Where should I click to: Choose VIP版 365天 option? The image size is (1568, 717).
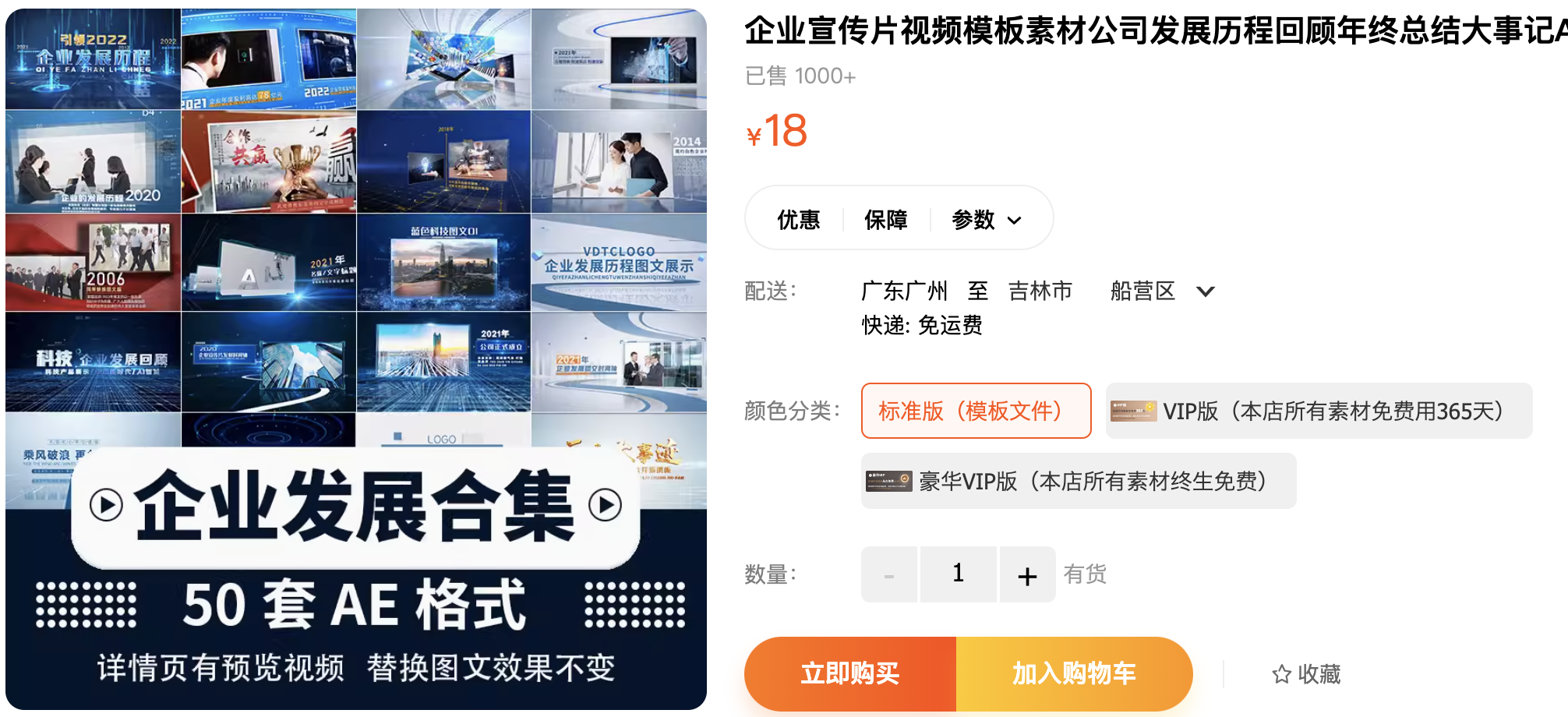click(x=1333, y=411)
